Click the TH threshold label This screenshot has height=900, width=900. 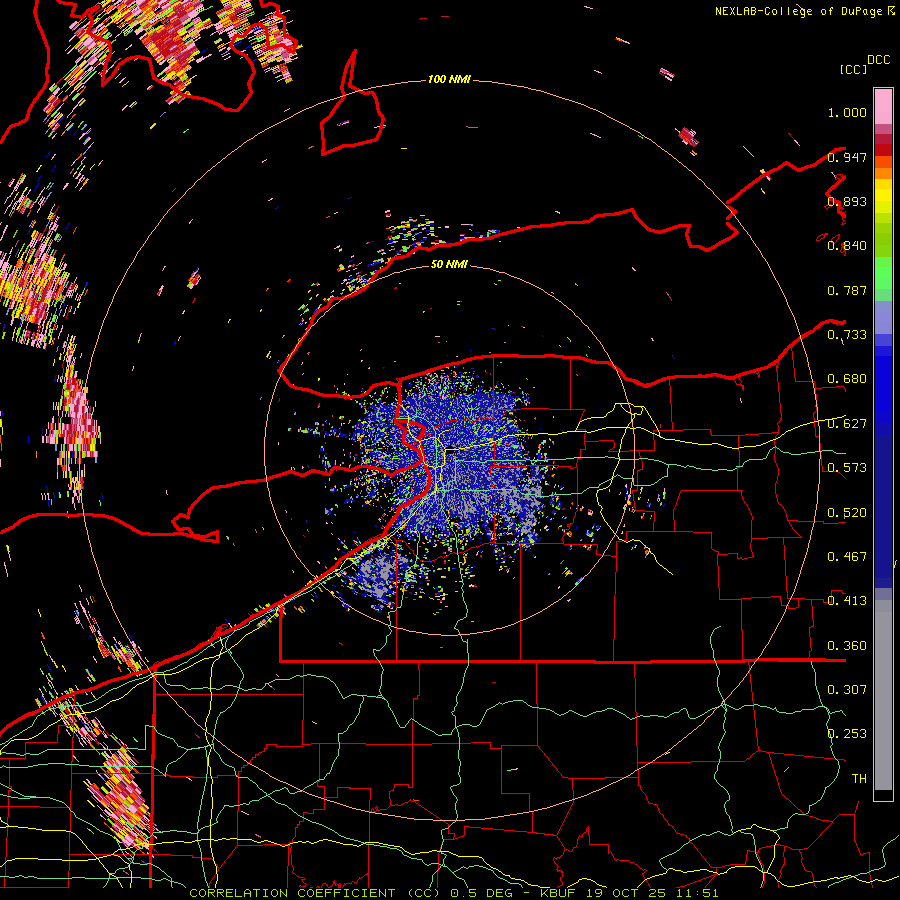coord(859,779)
